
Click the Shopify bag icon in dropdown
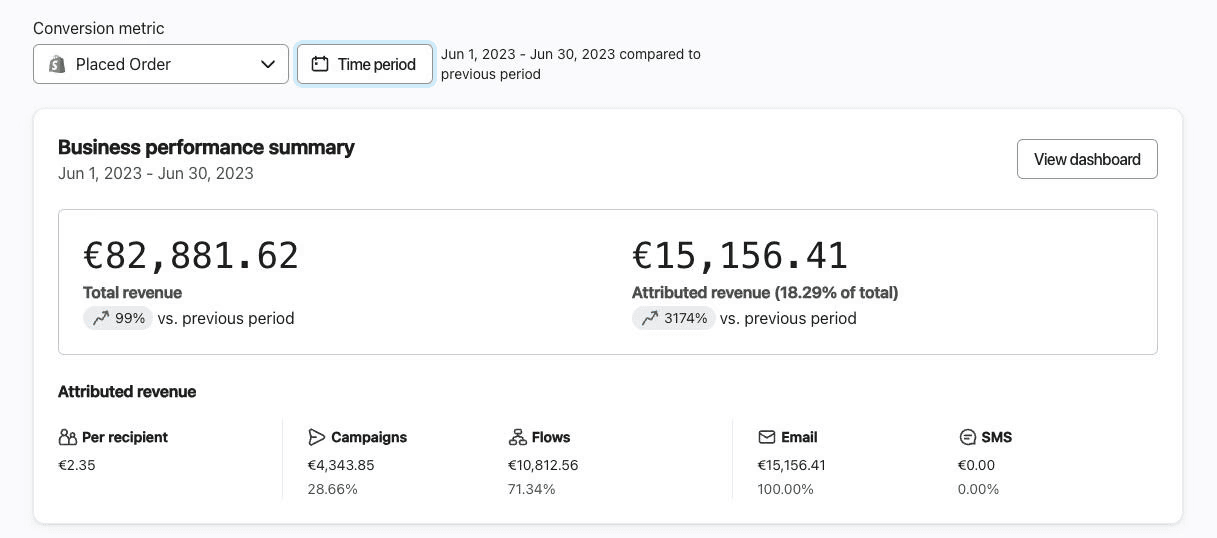(x=57, y=64)
